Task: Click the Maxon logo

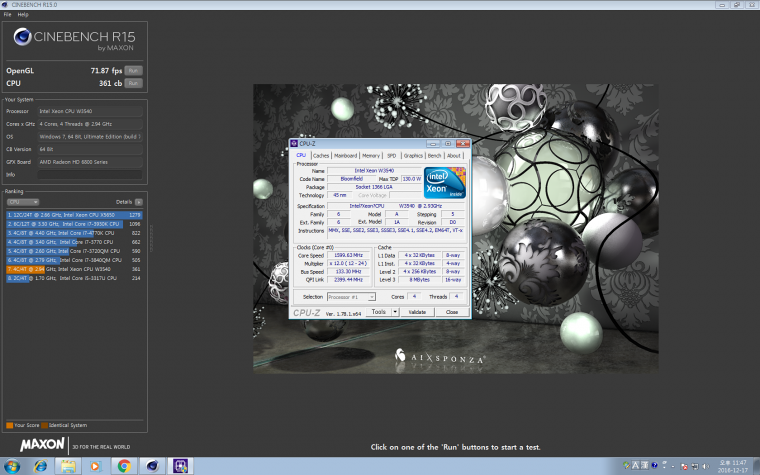Action: coord(42,444)
